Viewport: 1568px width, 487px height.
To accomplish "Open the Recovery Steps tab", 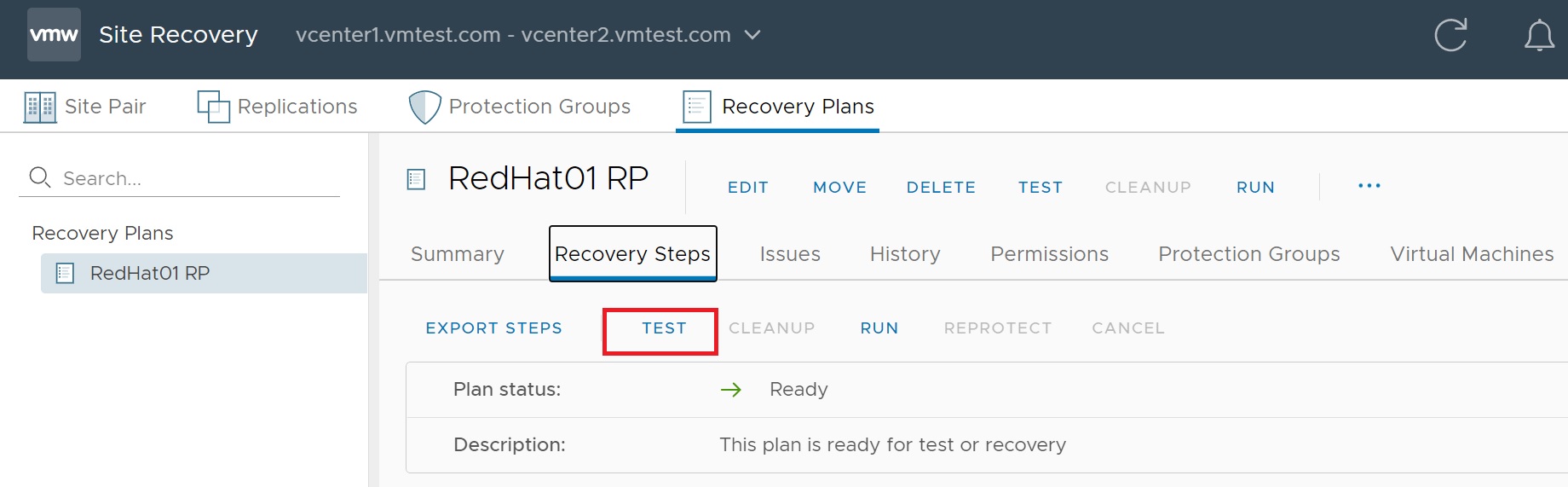I will [x=632, y=254].
